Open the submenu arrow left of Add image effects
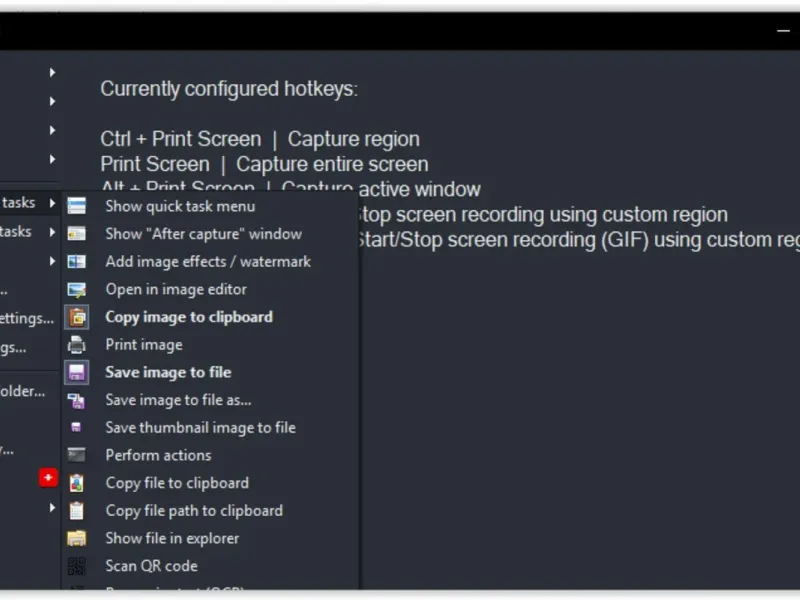The height and width of the screenshot is (600, 800). click(52, 261)
